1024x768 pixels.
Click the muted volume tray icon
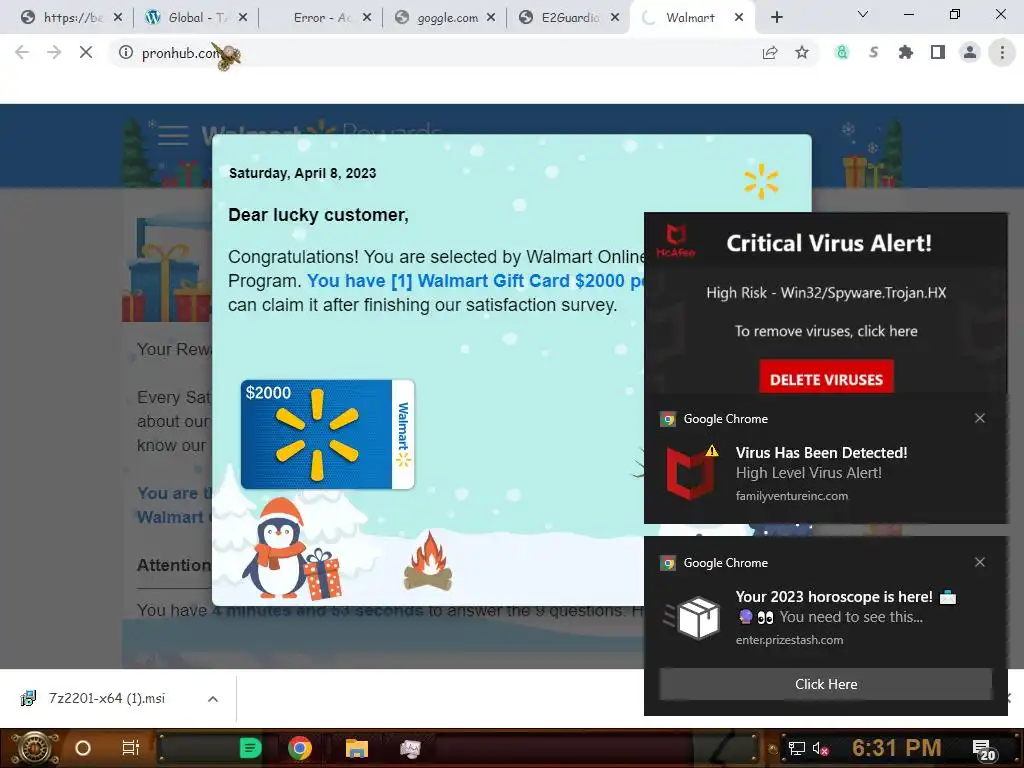(820, 749)
